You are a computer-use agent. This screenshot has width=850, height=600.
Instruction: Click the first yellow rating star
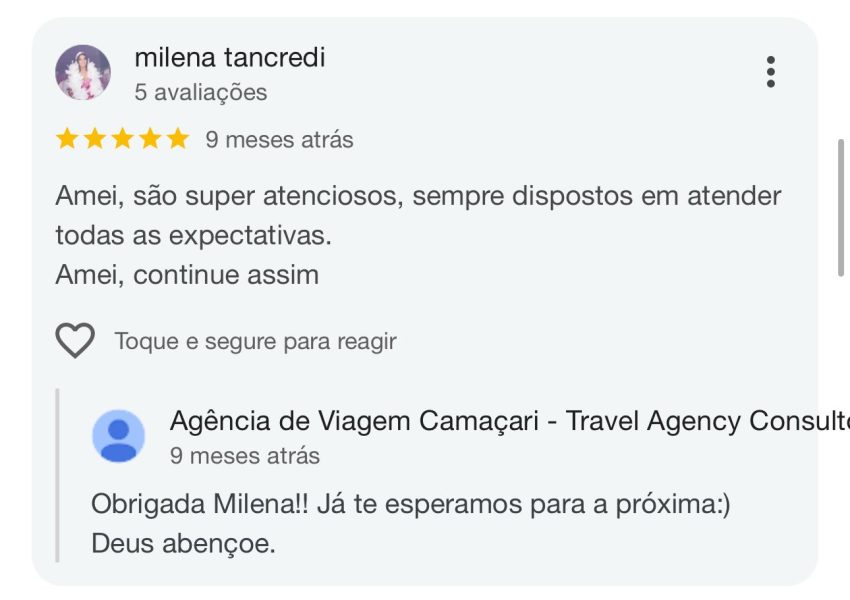click(x=67, y=139)
